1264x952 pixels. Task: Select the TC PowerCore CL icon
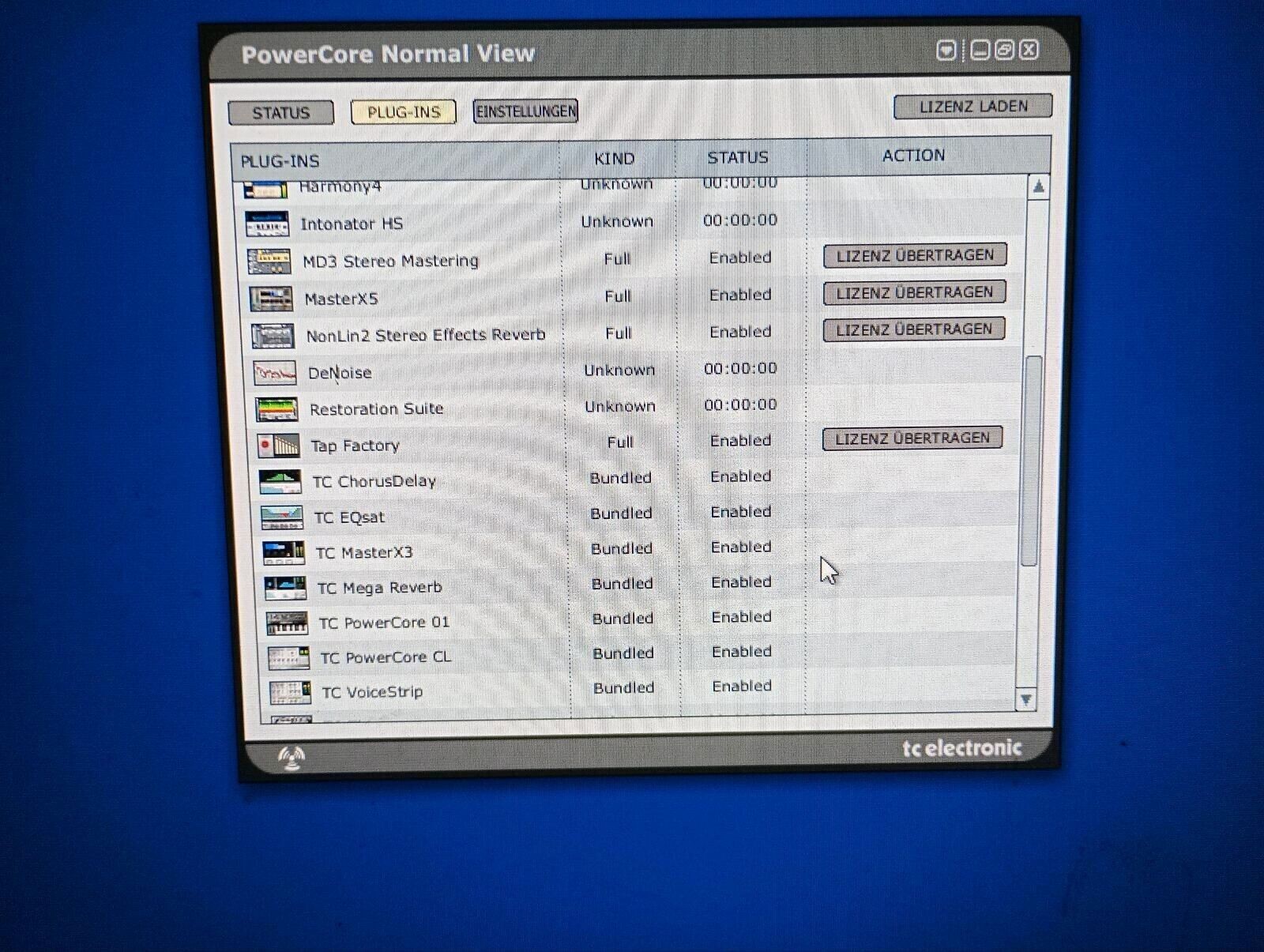[x=288, y=657]
